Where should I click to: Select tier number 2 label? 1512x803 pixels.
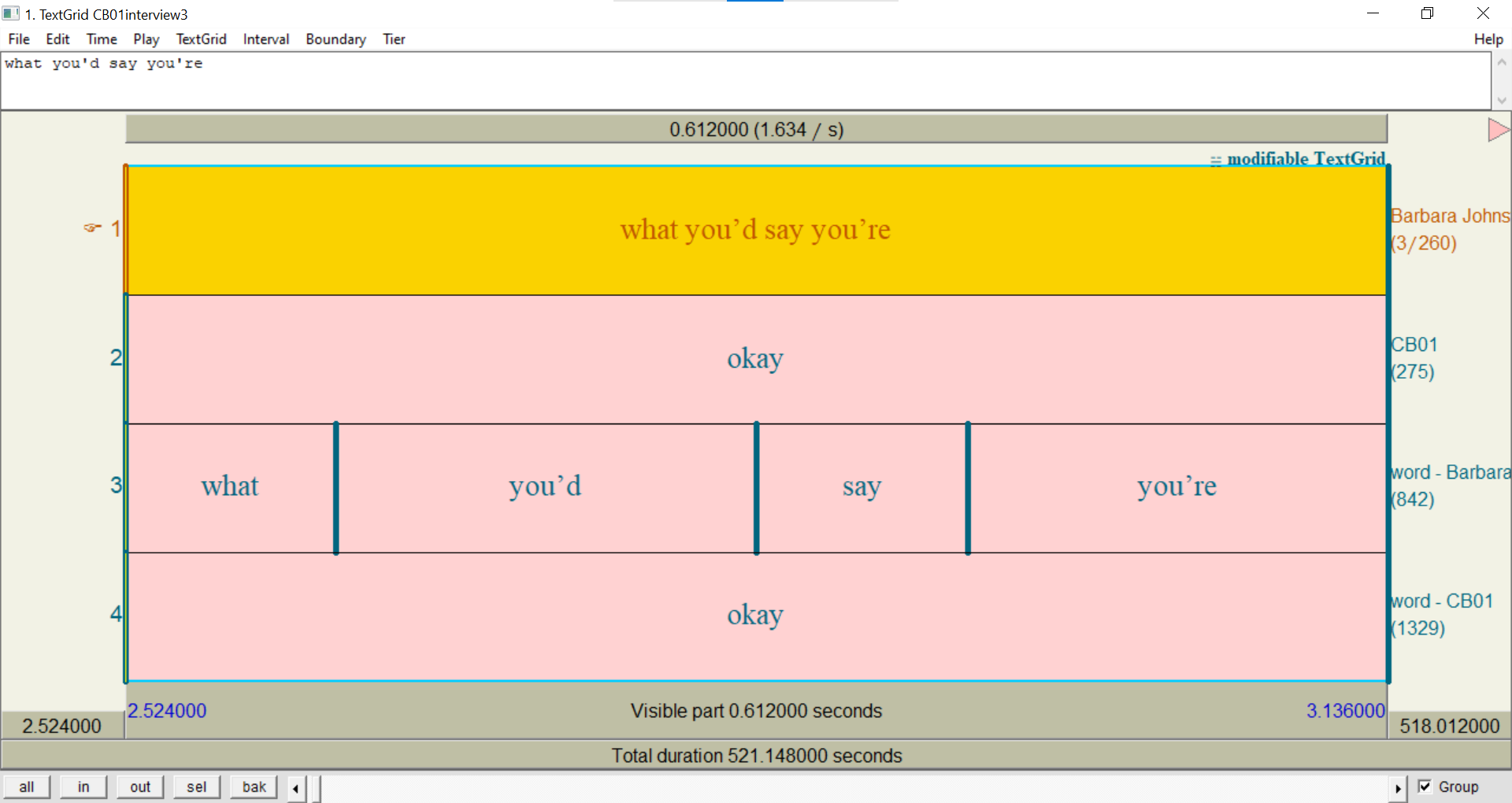pos(116,357)
